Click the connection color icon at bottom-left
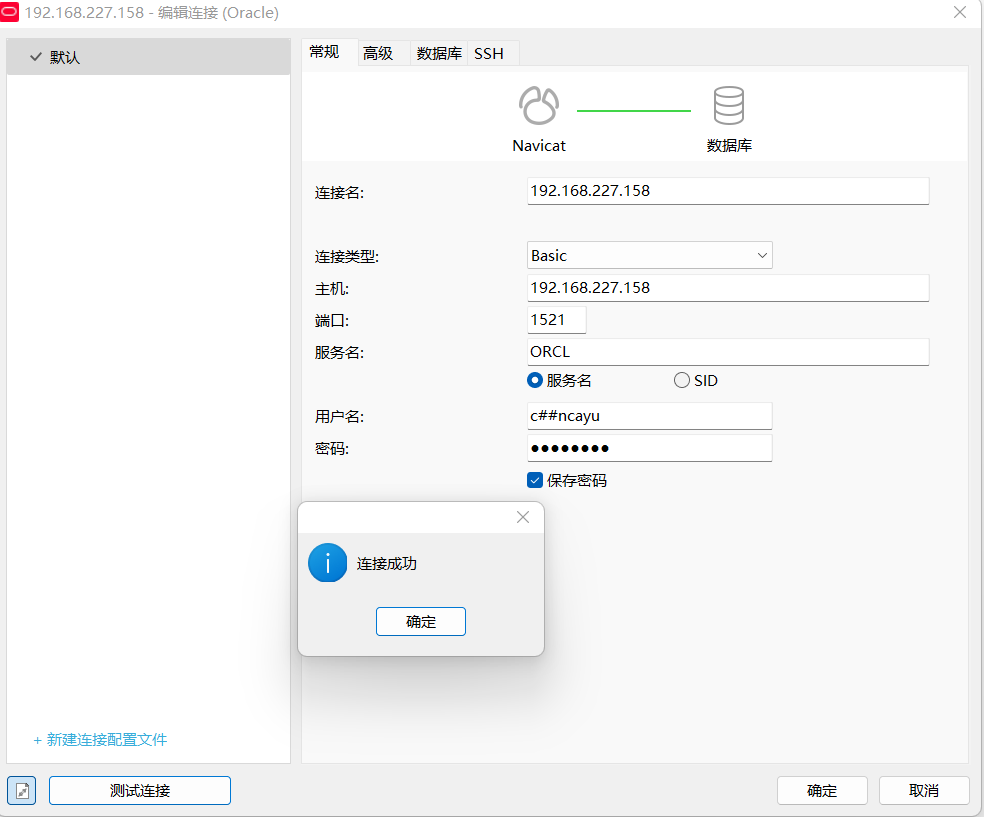Image resolution: width=984 pixels, height=817 pixels. pyautogui.click(x=21, y=790)
